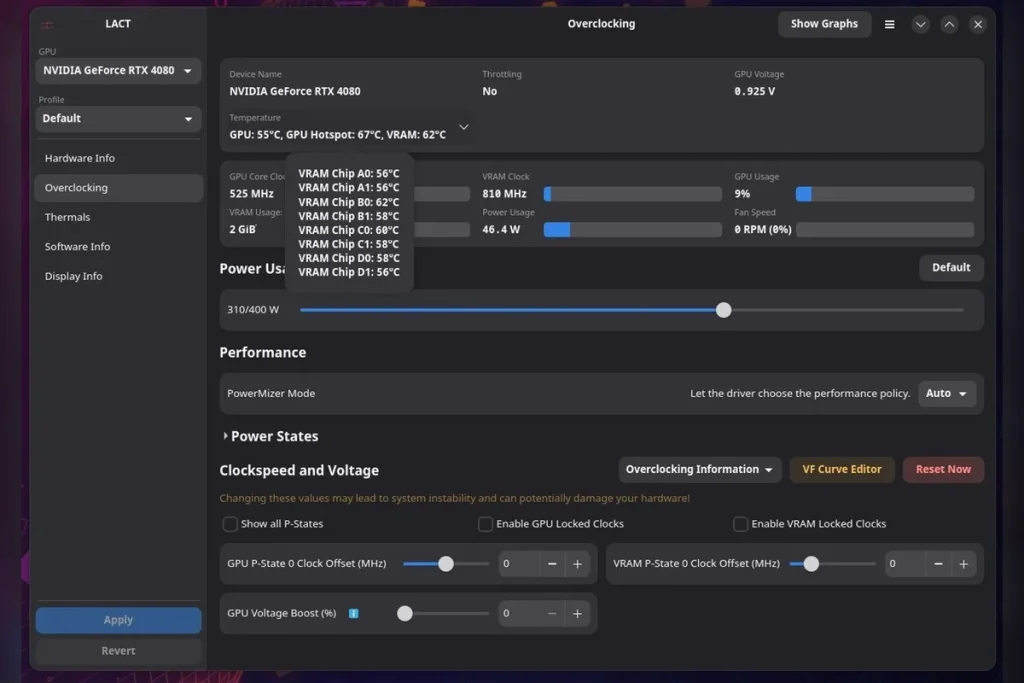This screenshot has width=1024, height=683.
Task: Click the GPU Usage progress bar
Action: coord(885,194)
